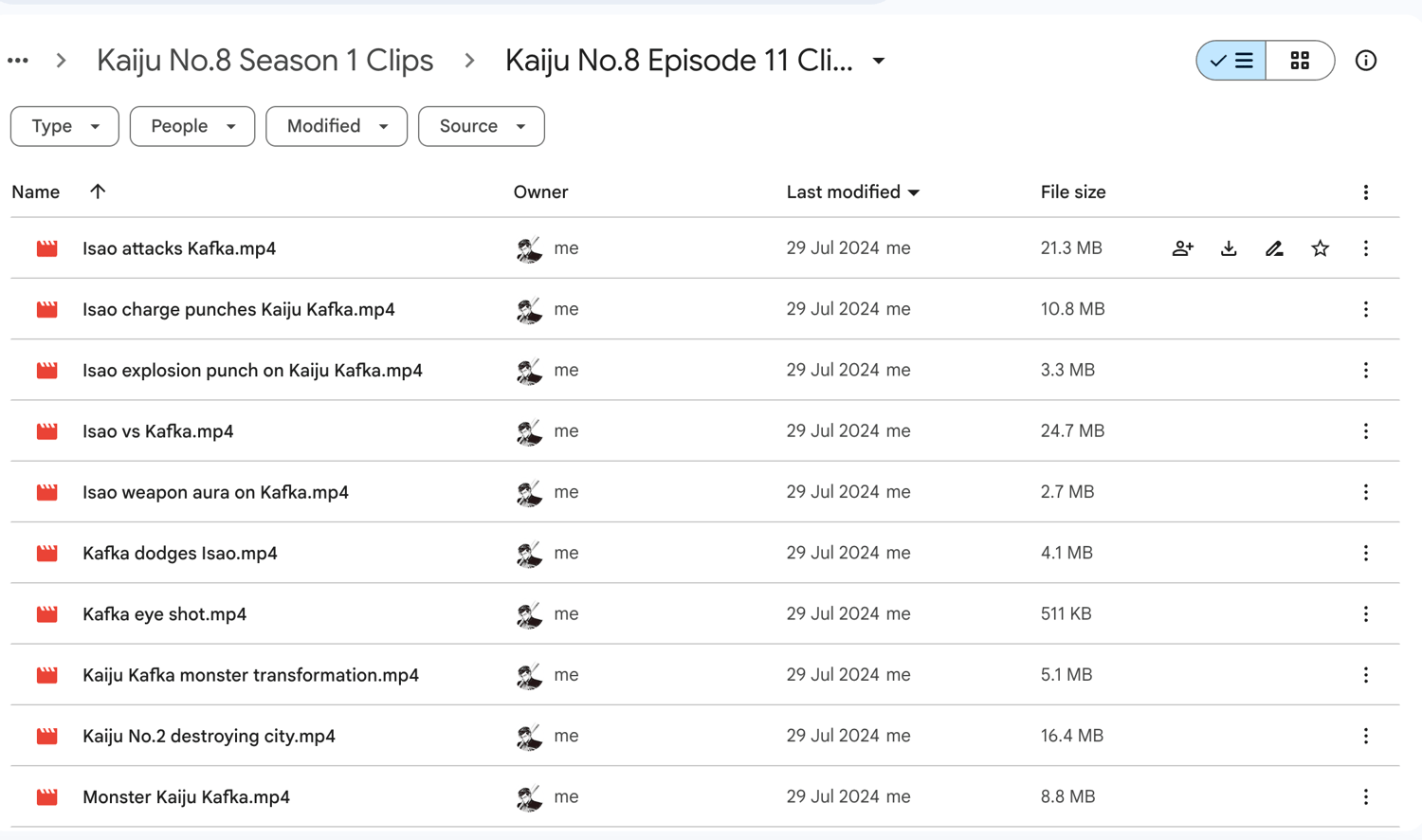1422x840 pixels.
Task: Select Isao weapon aura on Kafka.mp4
Action: (x=215, y=492)
